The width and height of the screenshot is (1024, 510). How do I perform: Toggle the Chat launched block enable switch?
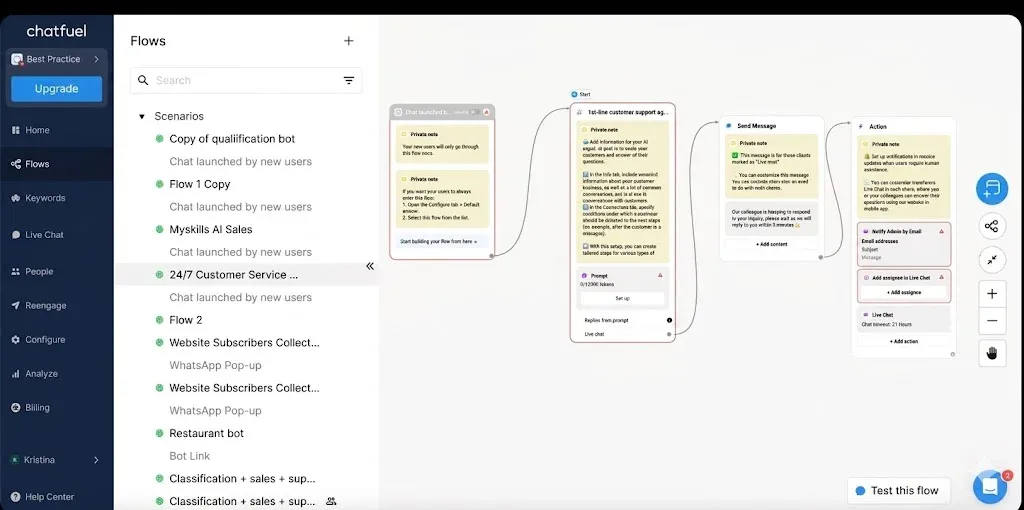(x=475, y=112)
